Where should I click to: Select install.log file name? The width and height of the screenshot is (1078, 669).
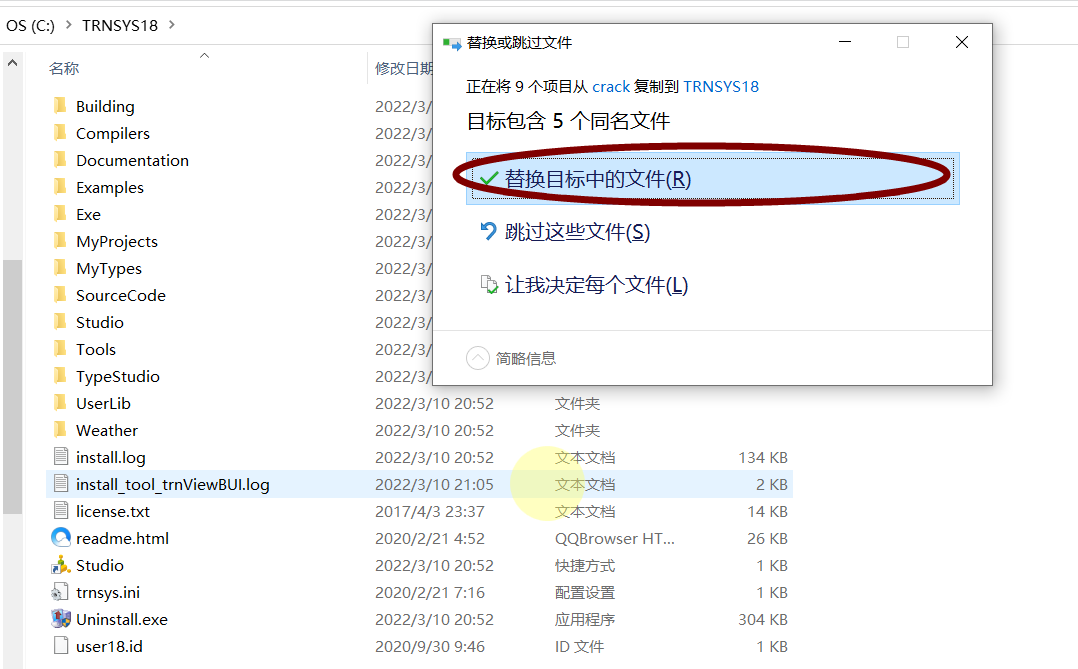[111, 457]
